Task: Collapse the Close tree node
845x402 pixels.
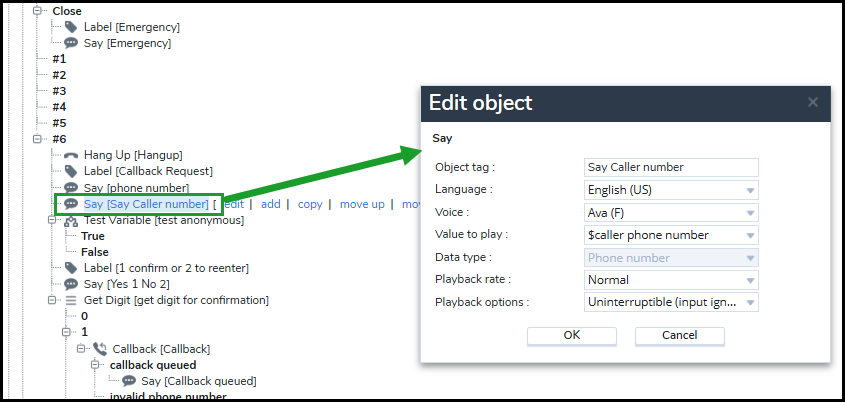Action: pos(37,11)
